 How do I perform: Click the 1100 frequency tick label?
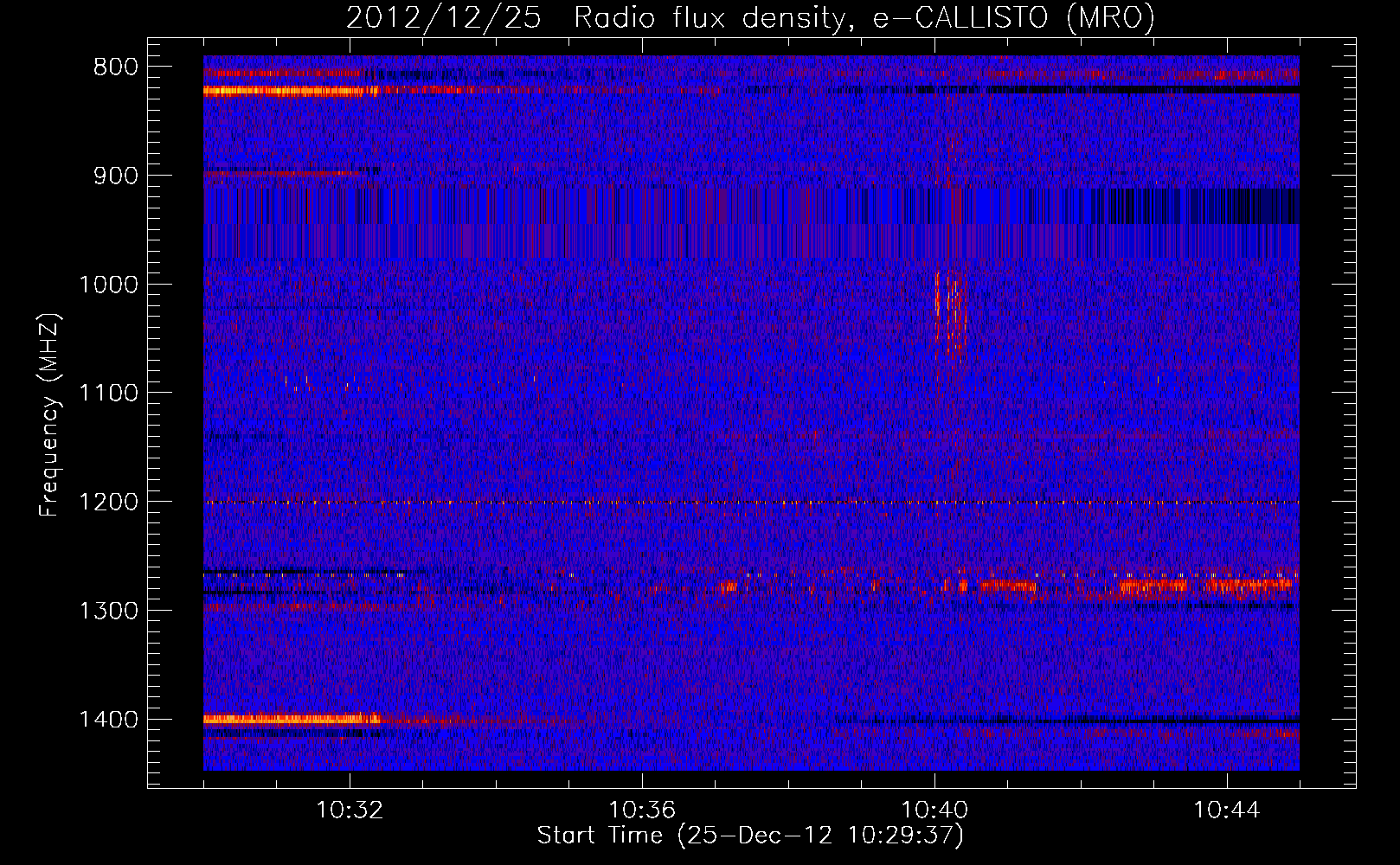(108, 394)
